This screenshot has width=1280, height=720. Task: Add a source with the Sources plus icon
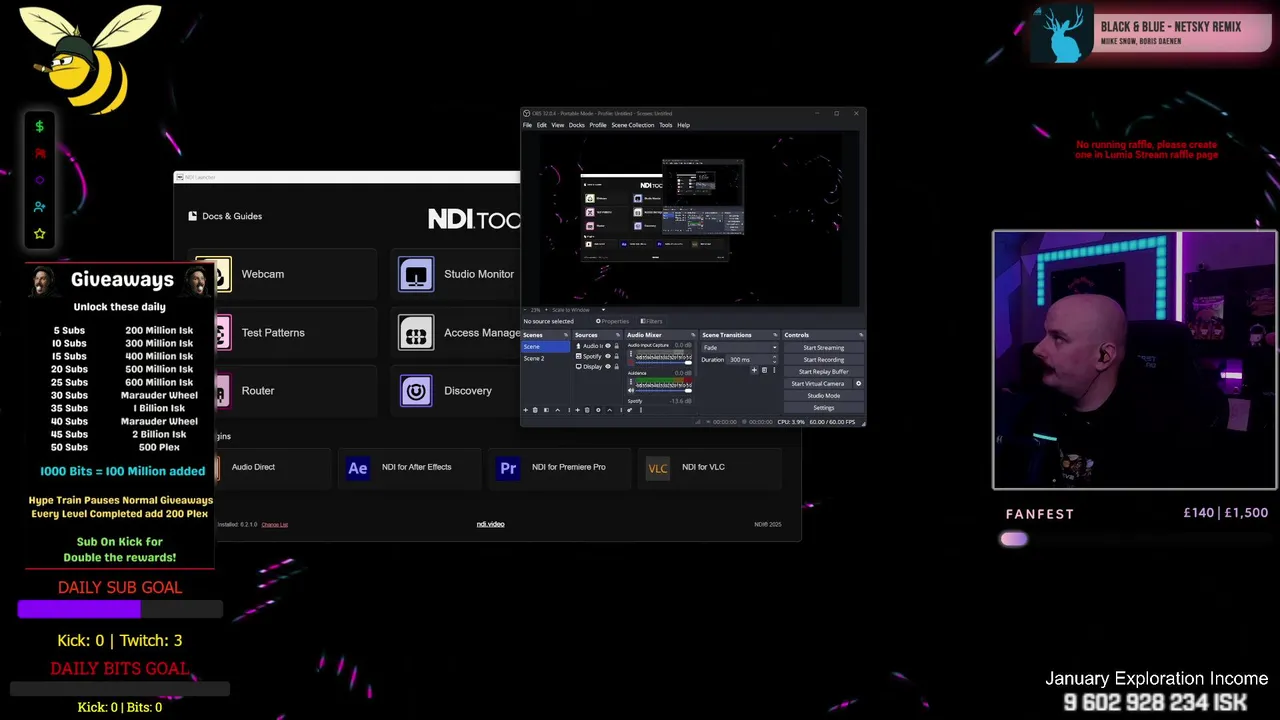(x=577, y=410)
